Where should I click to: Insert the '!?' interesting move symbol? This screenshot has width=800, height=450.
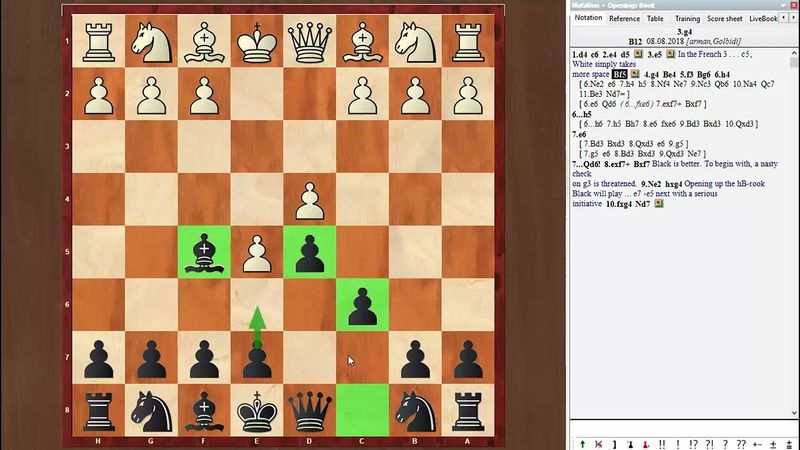(694, 443)
